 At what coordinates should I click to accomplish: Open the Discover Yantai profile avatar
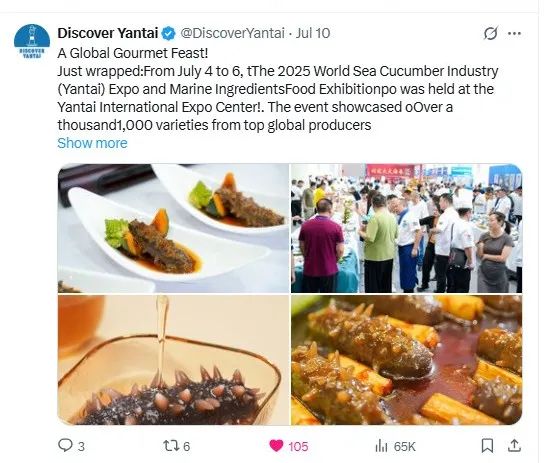pyautogui.click(x=32, y=42)
